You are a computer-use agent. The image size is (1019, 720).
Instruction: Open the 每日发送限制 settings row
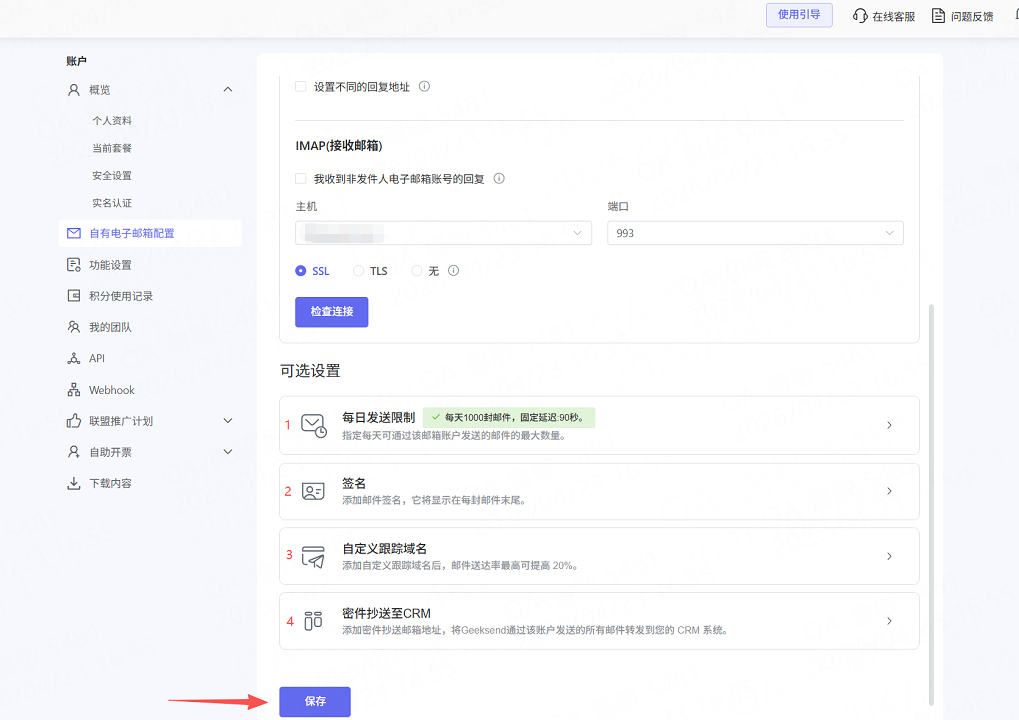(x=598, y=425)
